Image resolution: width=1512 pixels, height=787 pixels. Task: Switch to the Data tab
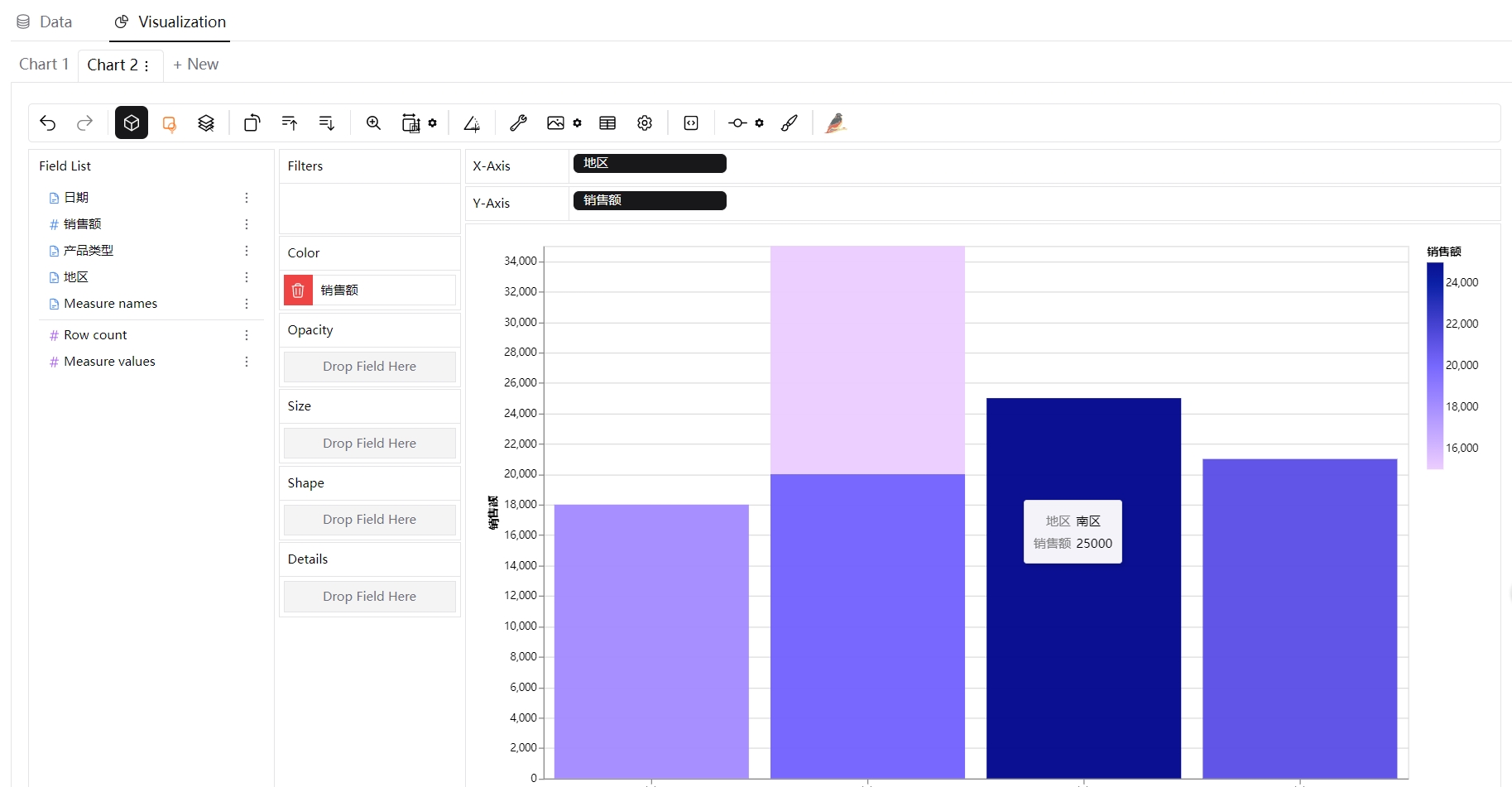[45, 22]
